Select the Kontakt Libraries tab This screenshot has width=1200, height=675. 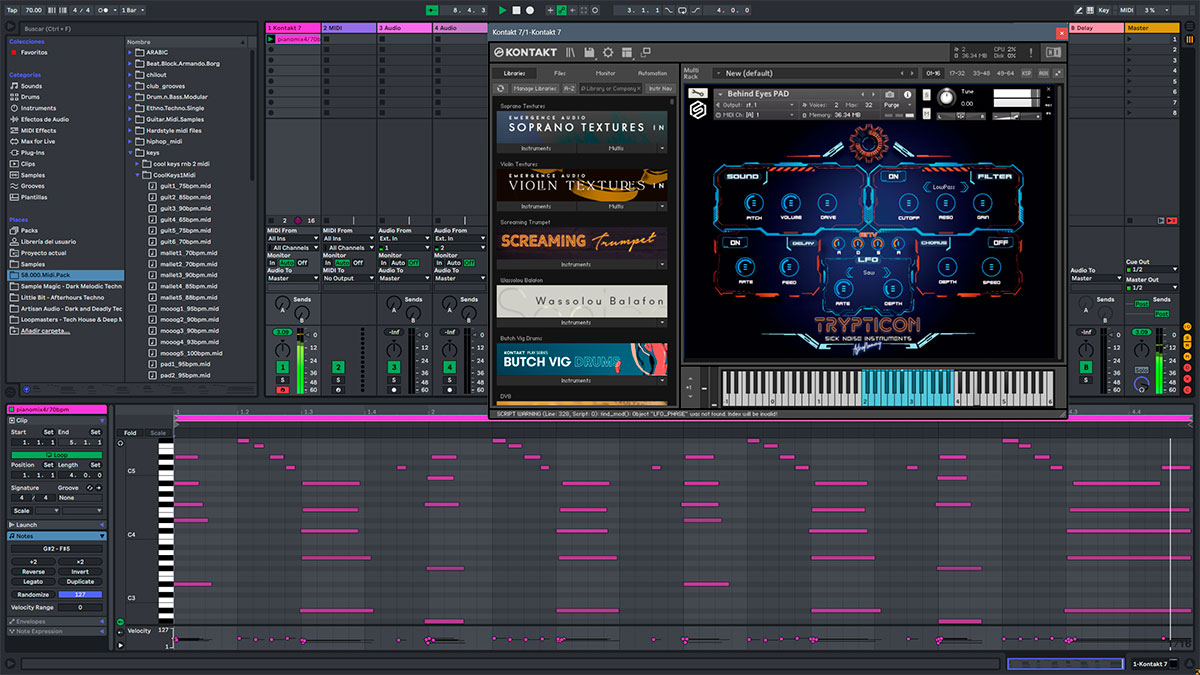tap(514, 73)
